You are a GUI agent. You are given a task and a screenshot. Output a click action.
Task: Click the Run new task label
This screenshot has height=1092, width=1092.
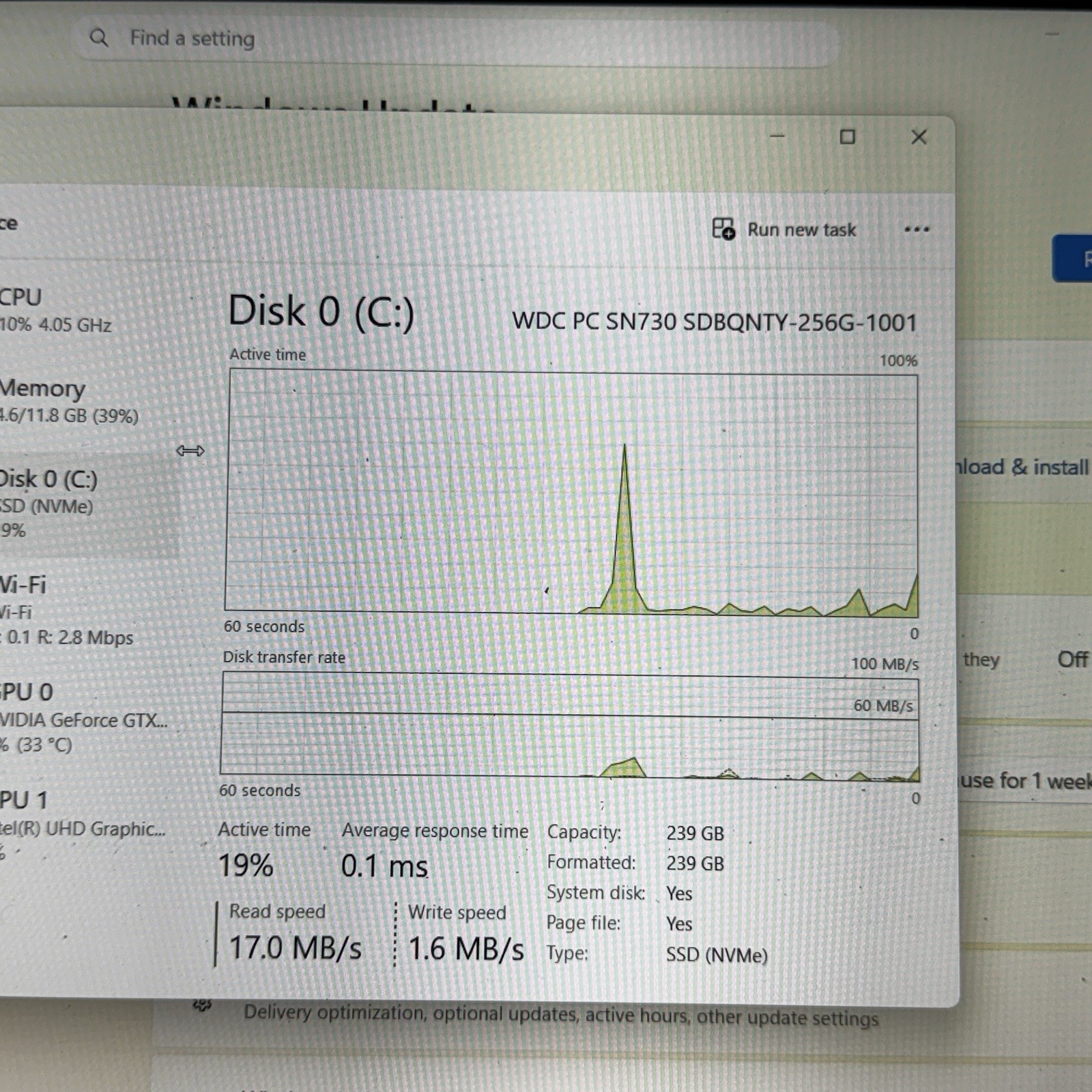(x=801, y=230)
